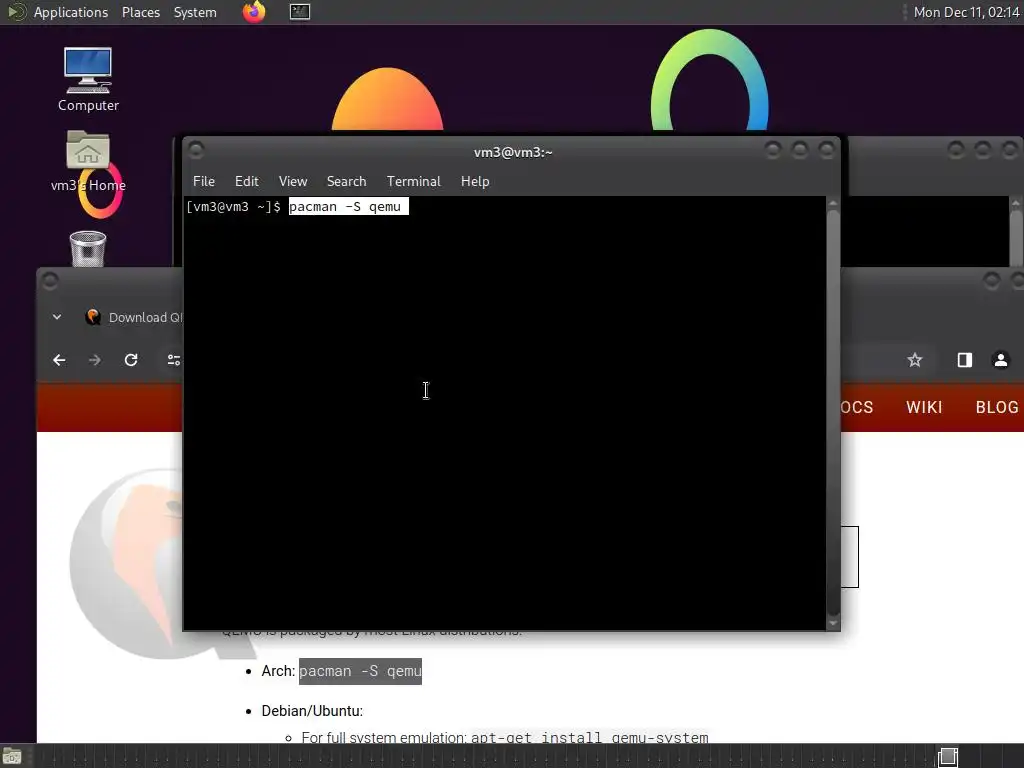
Task: Click the window menu button of the terminal window
Action: pyautogui.click(x=196, y=151)
